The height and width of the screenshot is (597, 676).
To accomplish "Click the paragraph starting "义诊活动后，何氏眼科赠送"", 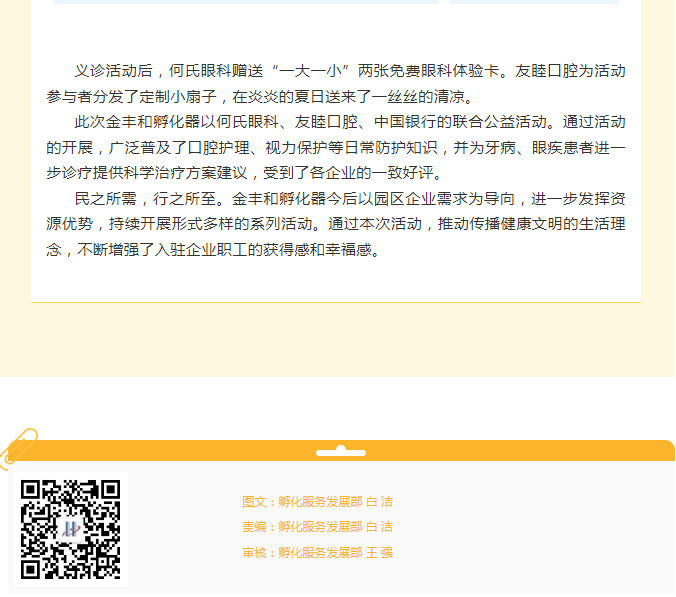I will click(x=336, y=84).
